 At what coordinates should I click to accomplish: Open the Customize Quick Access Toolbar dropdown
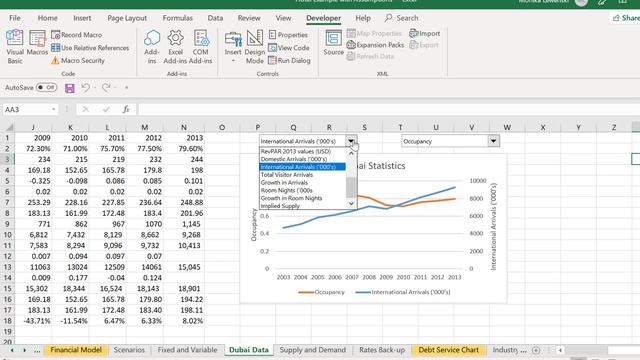click(x=127, y=87)
